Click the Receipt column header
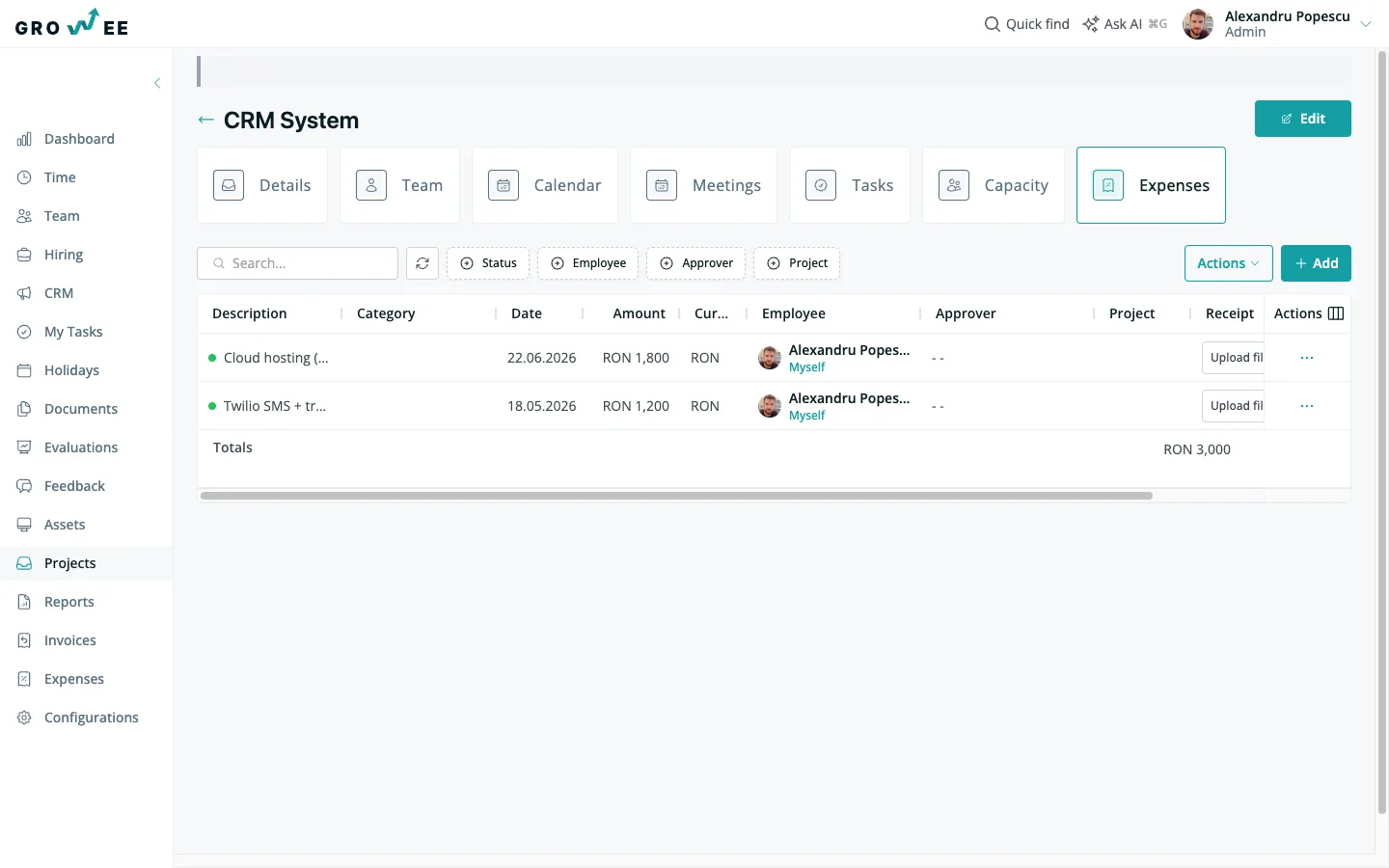The height and width of the screenshot is (868, 1389). pyautogui.click(x=1230, y=313)
